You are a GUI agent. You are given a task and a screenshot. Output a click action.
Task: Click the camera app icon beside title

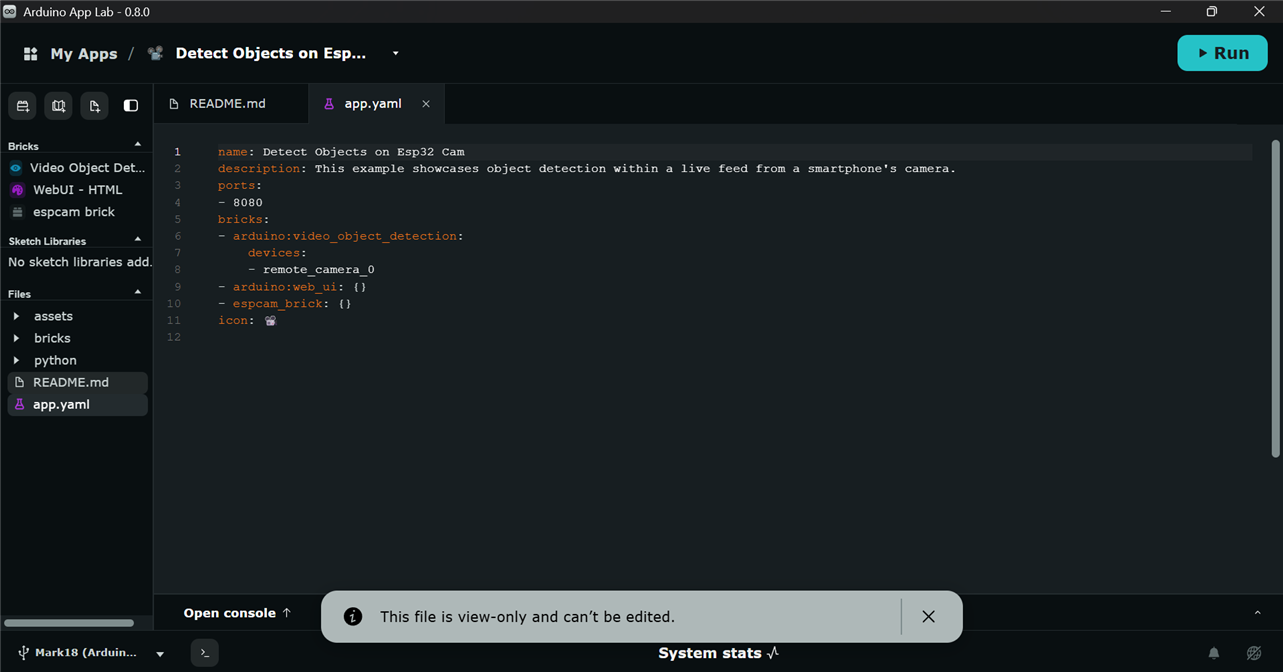coord(155,54)
